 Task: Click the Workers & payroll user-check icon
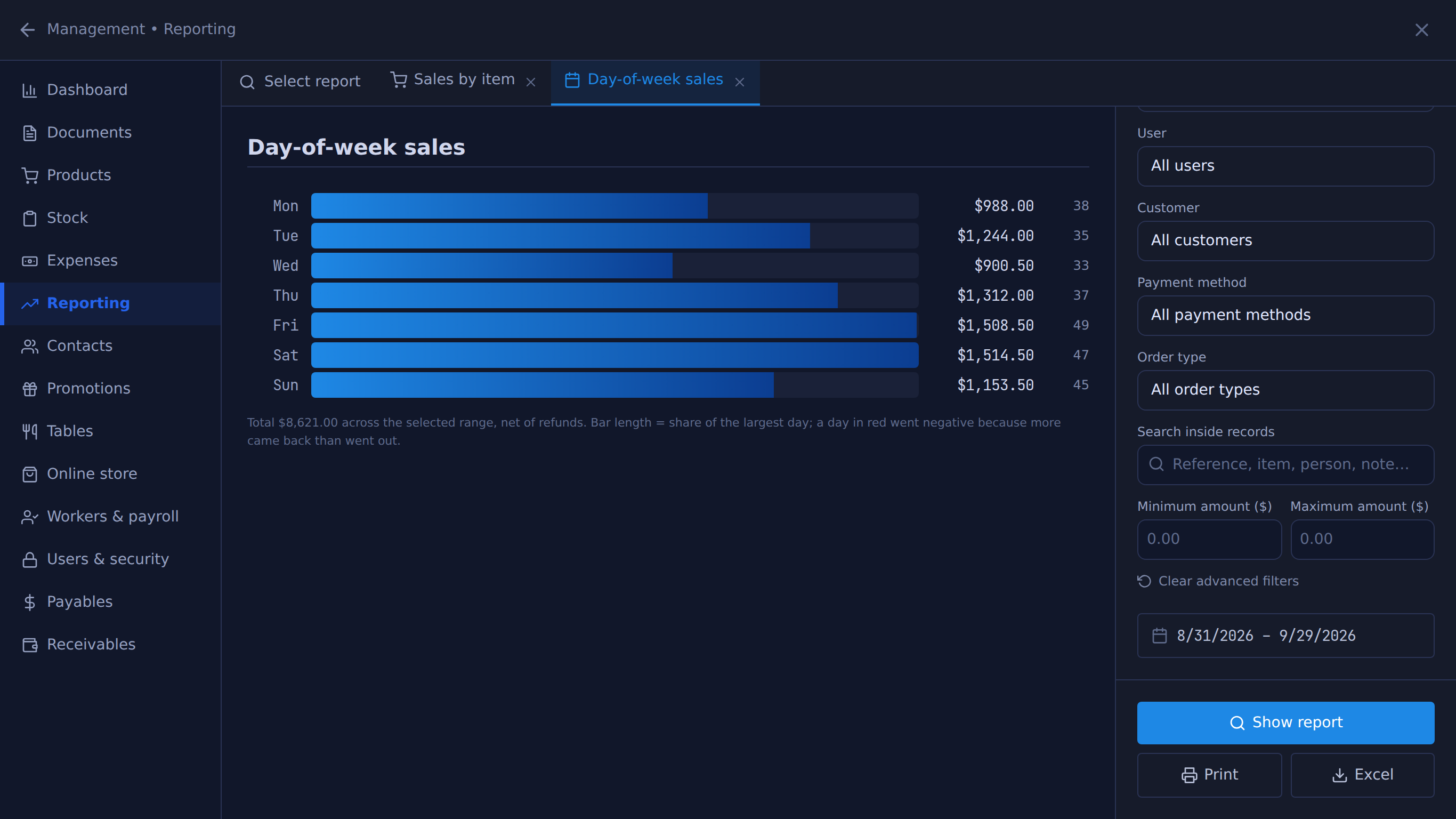tap(29, 517)
